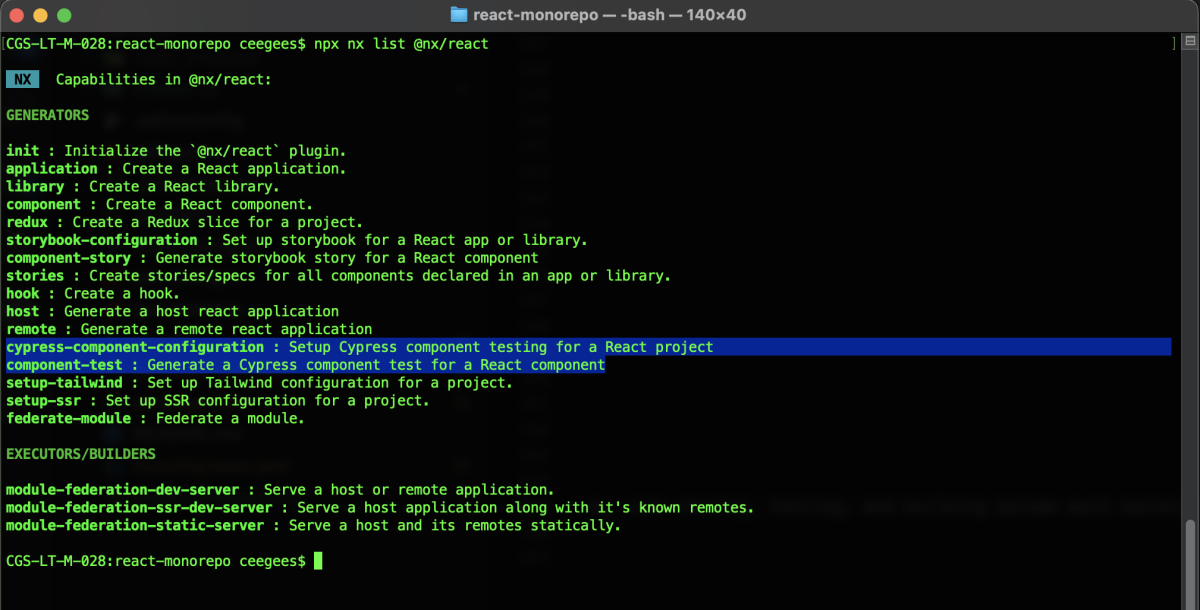Viewport: 1200px width, 610px height.
Task: Click the description "Federate a module."
Action: (x=231, y=418)
